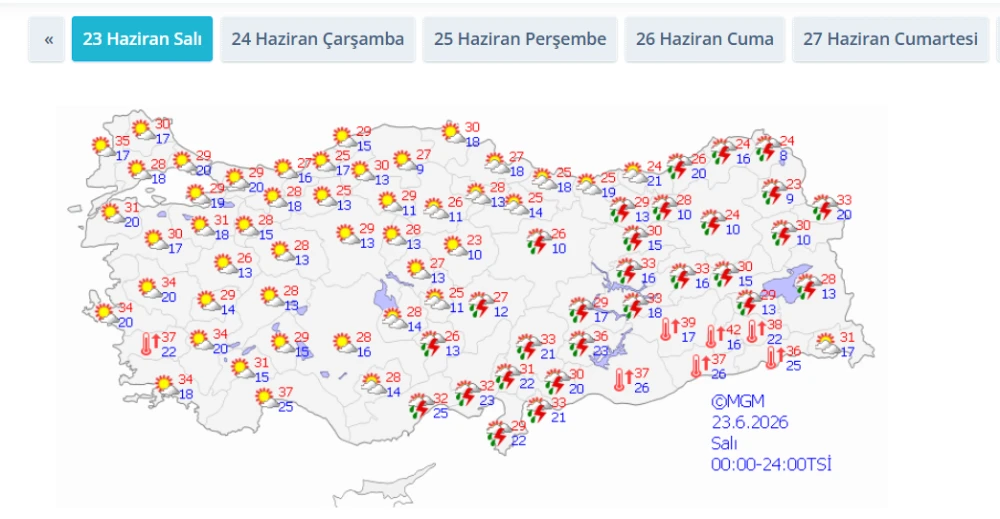Open the weather icon showing 31/15
Screen dimensions: 1000x519
(x=242, y=369)
